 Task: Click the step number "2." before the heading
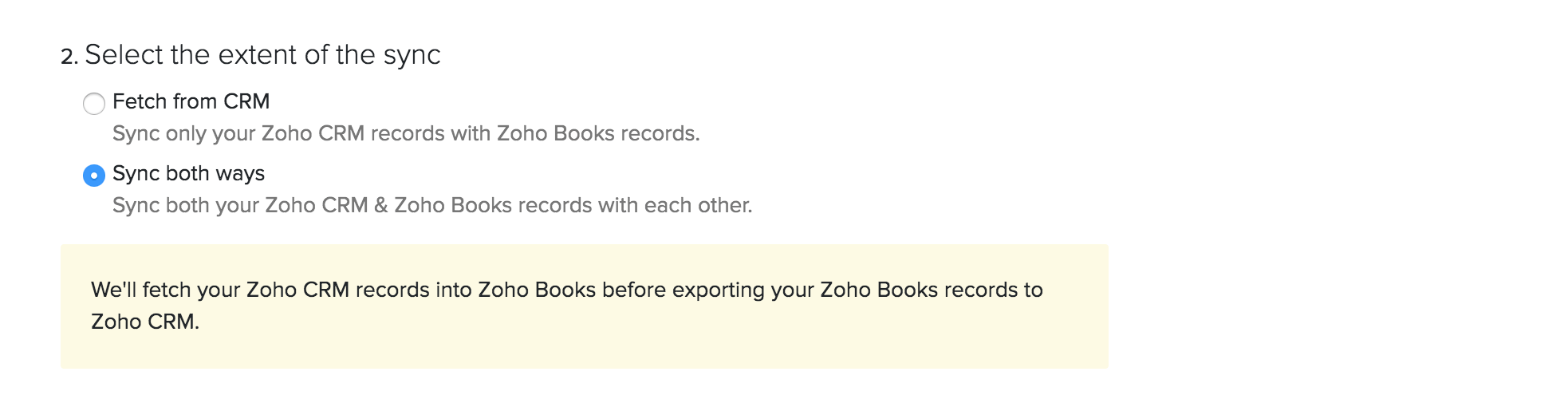click(x=69, y=57)
